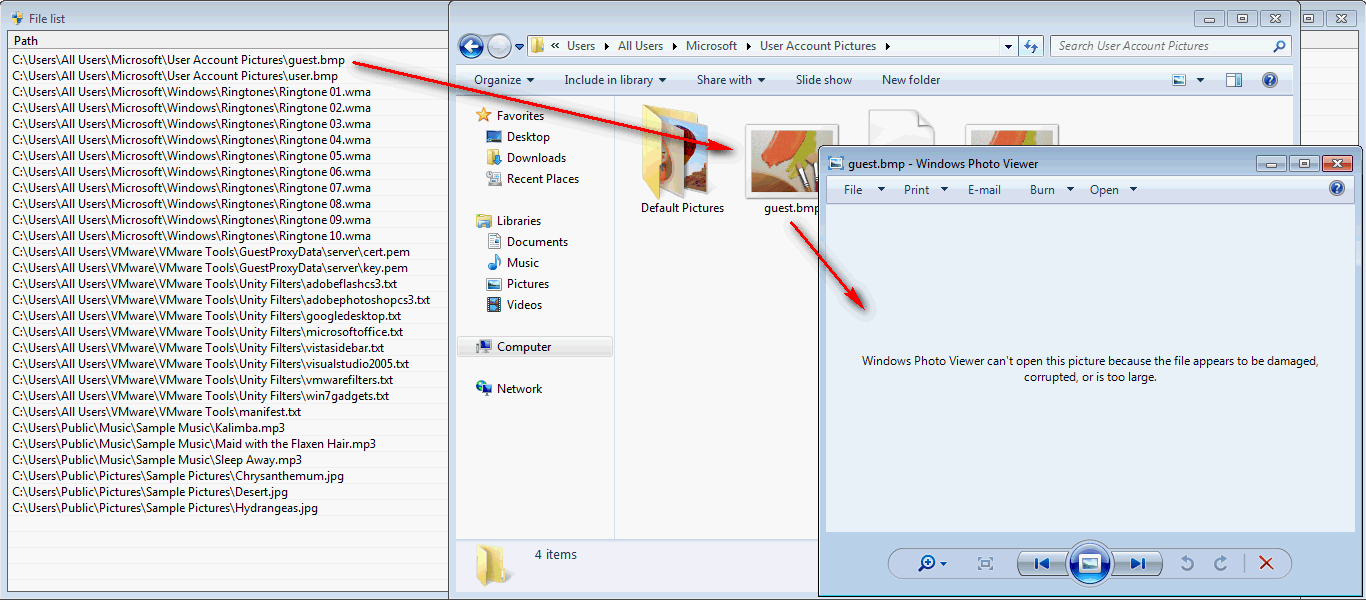Select Downloads in navigation pane
The image size is (1366, 600).
pyautogui.click(x=536, y=158)
